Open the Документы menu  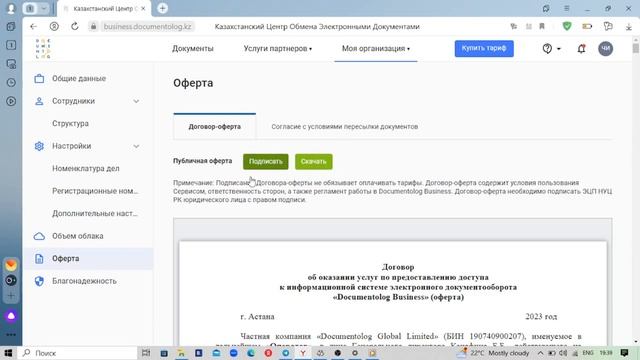click(x=193, y=49)
